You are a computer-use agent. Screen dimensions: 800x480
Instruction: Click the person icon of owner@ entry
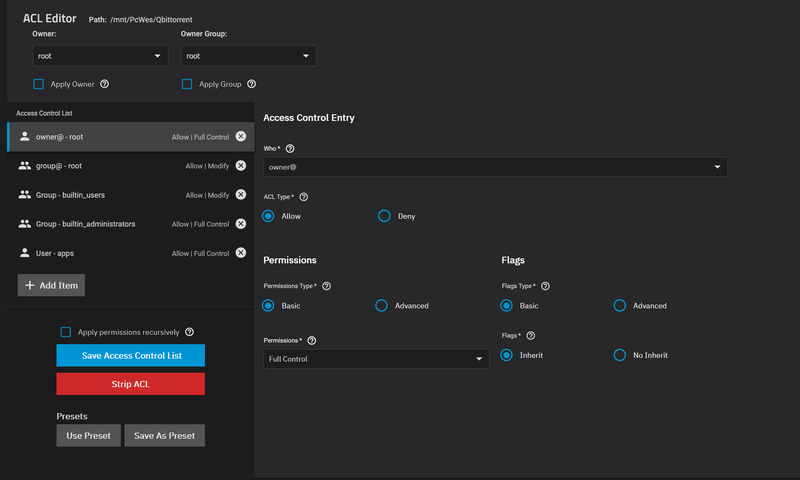(x=24, y=136)
